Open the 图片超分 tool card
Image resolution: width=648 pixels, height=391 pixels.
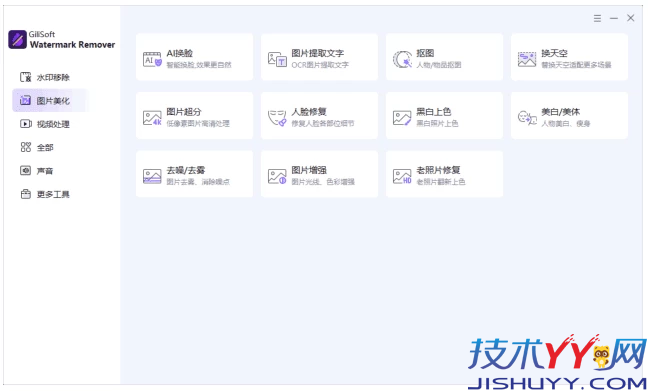click(194, 115)
